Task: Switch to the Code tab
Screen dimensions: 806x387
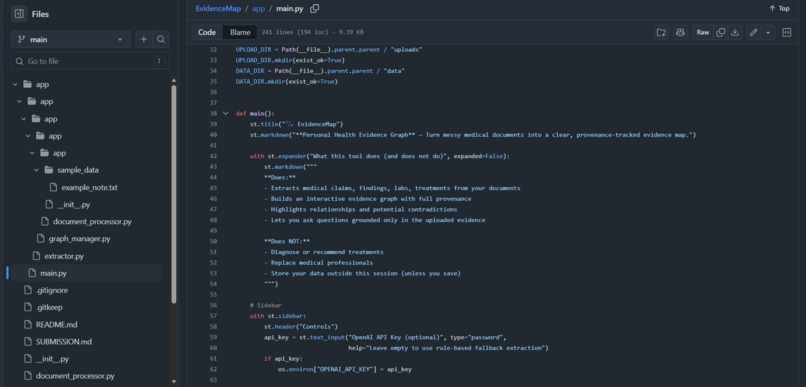Action: coord(207,32)
